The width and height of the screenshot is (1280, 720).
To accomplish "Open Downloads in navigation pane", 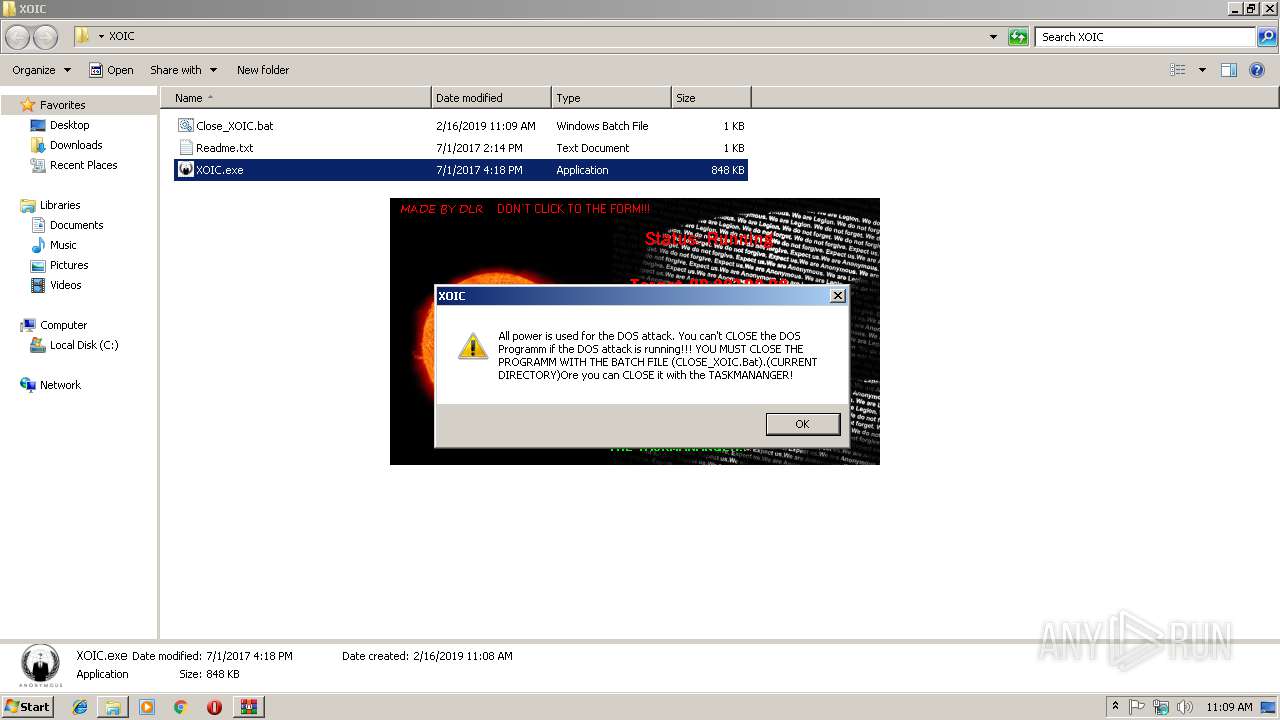I will tap(76, 145).
